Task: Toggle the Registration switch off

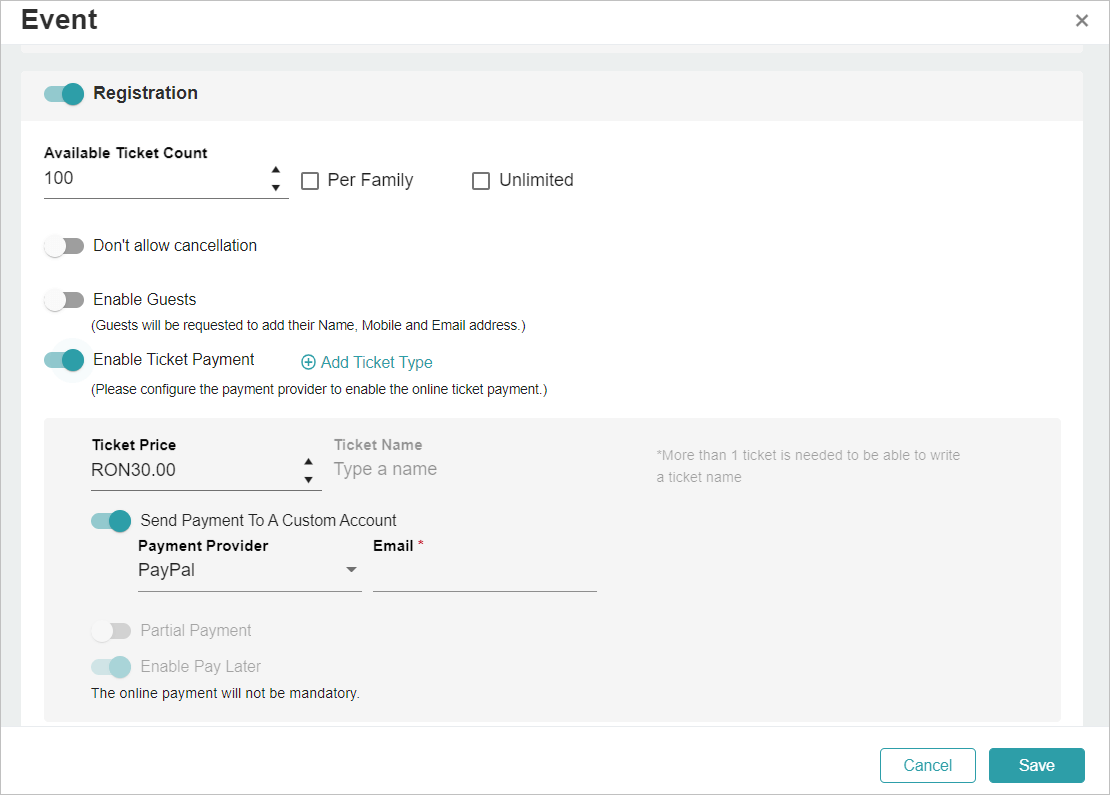Action: pos(64,93)
